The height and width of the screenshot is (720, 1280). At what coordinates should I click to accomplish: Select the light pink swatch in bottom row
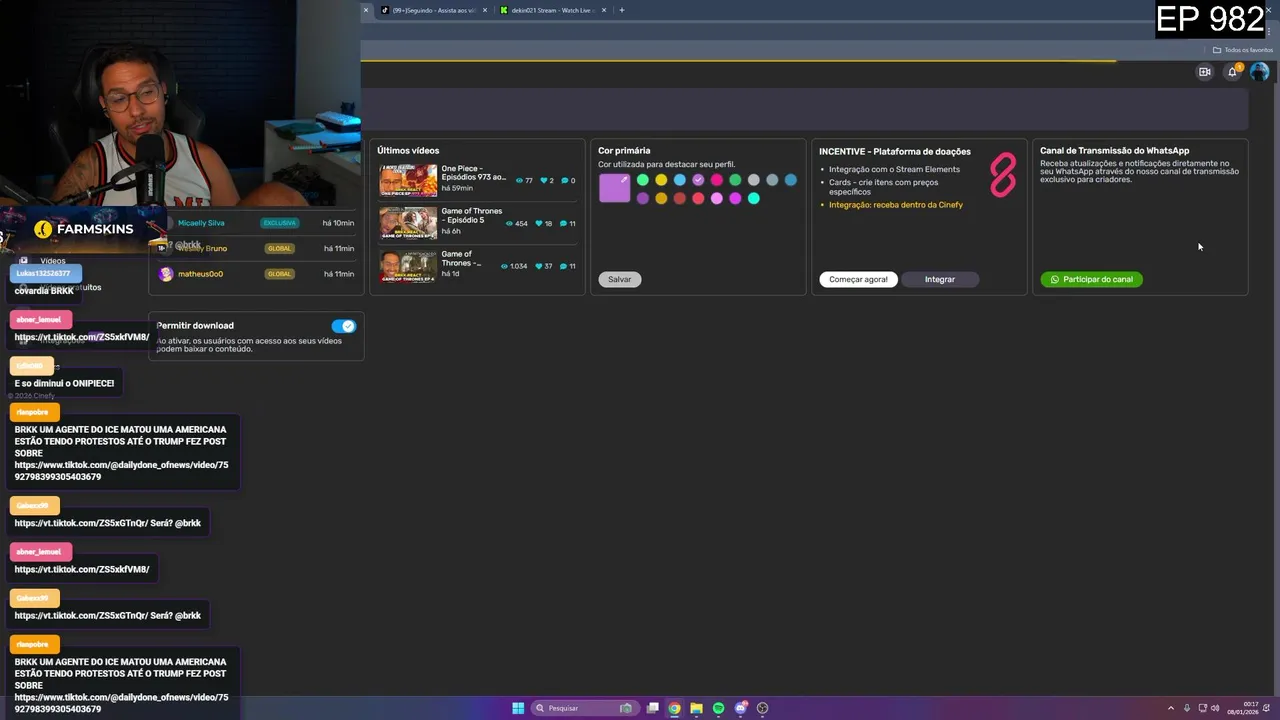coord(717,198)
